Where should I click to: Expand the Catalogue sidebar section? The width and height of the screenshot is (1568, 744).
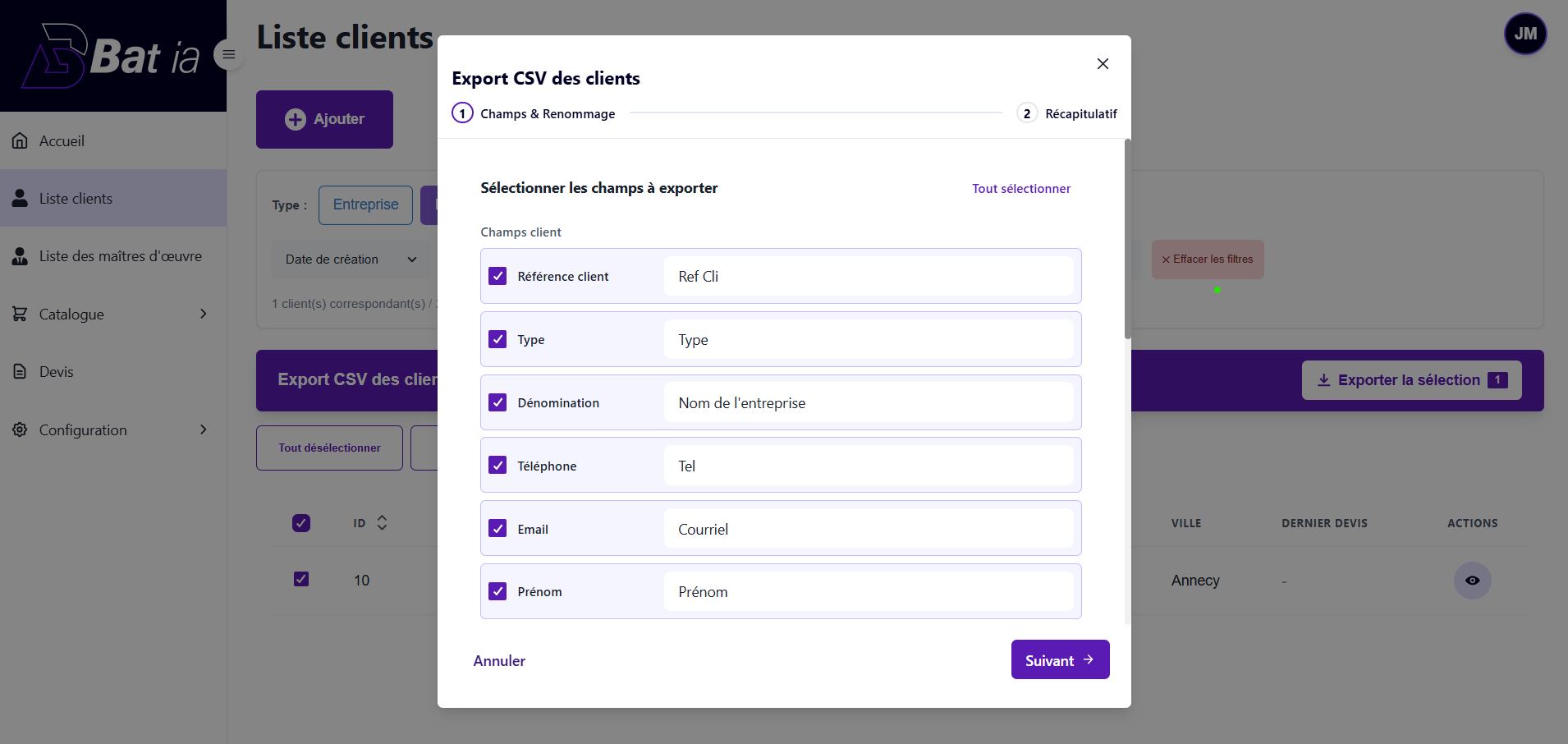203,314
